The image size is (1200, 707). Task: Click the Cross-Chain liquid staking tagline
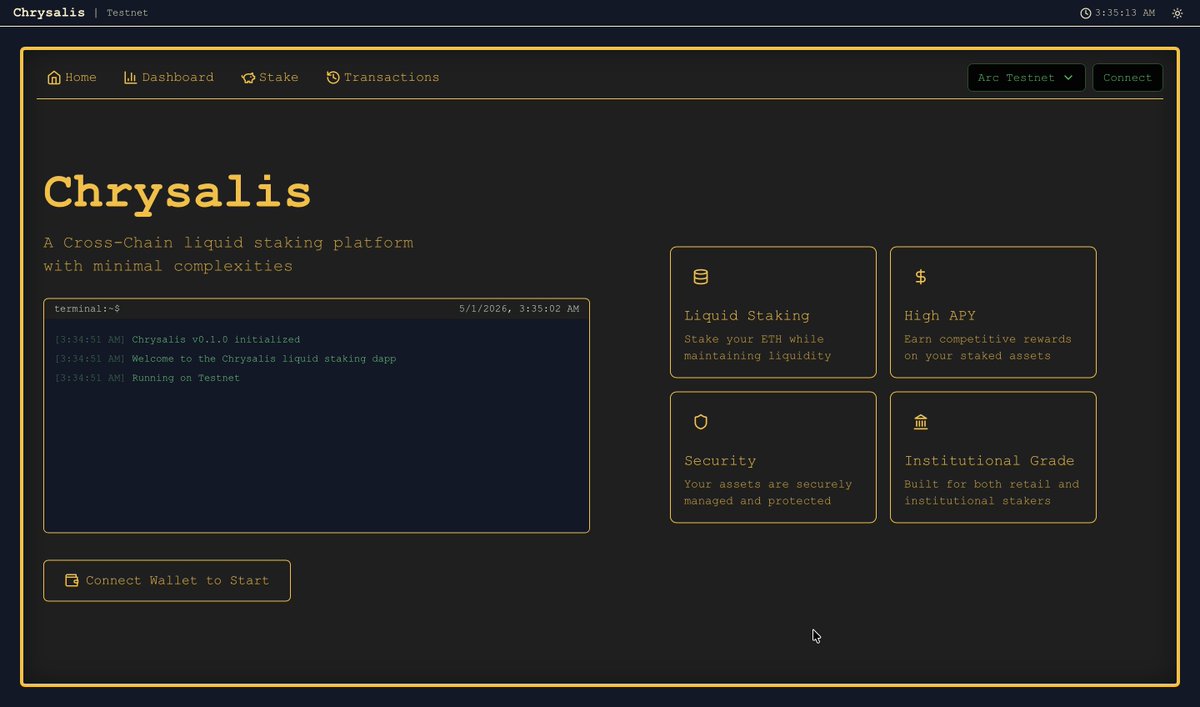pyautogui.click(x=228, y=254)
